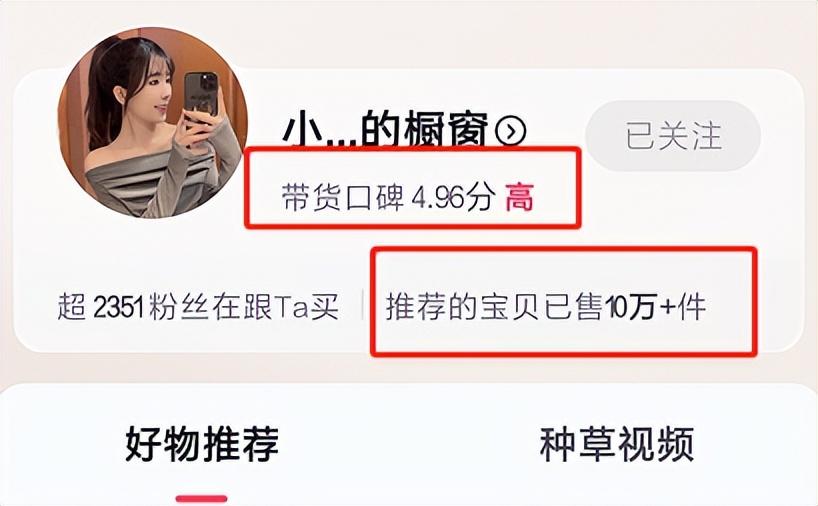Screen dimensions: 818x506
Task: Click the pink 高 rating tag
Action: pos(519,198)
